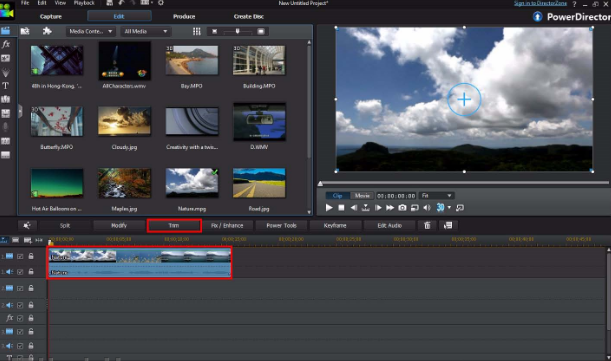Click the Save project icon in top bar
Screen dimensions: 611x361
(109, 3)
